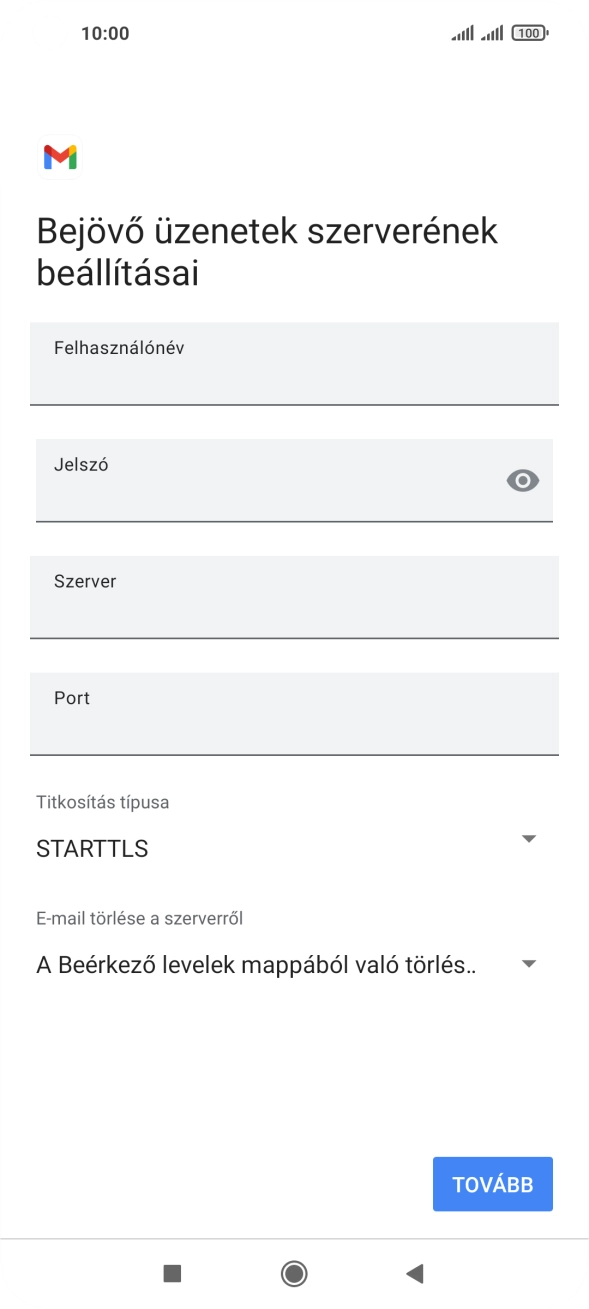Tap the home circle navigation icon
The image size is (589, 1309).
(294, 1273)
